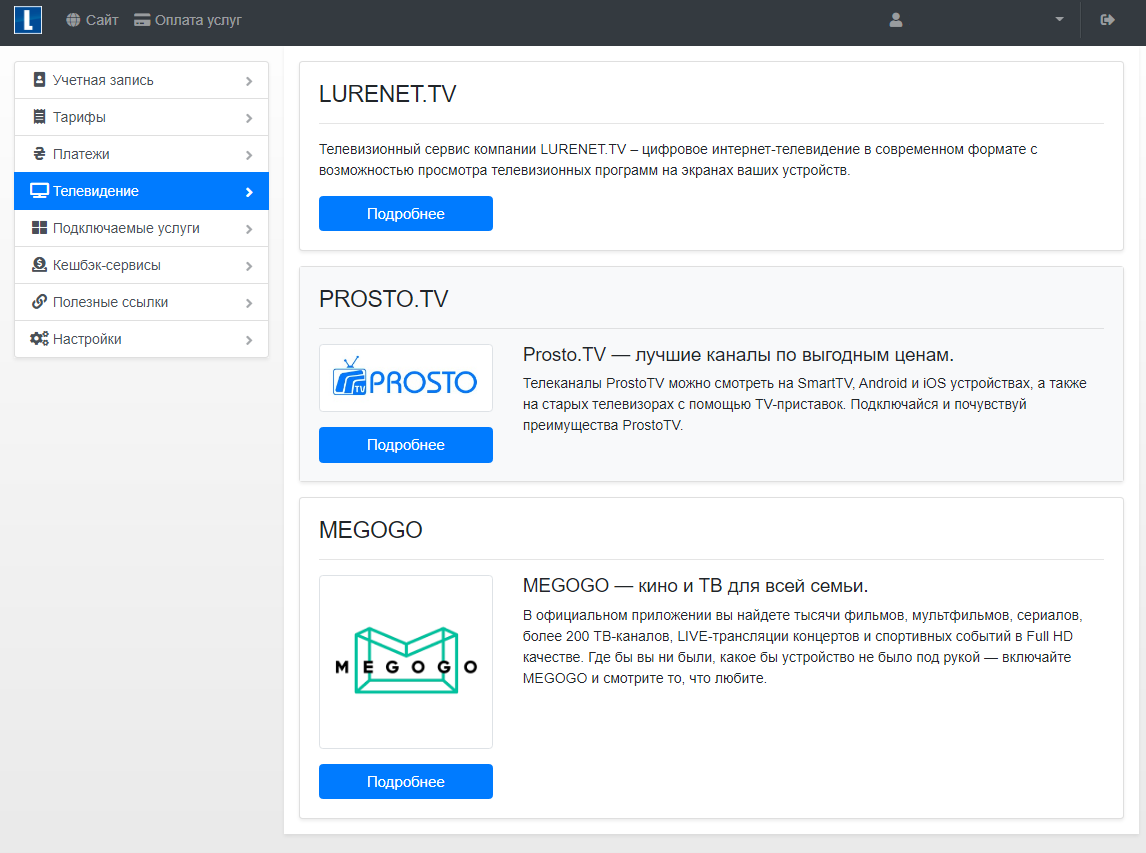The width and height of the screenshot is (1146, 853).
Task: Click the Сайт link in header
Action: [x=92, y=20]
